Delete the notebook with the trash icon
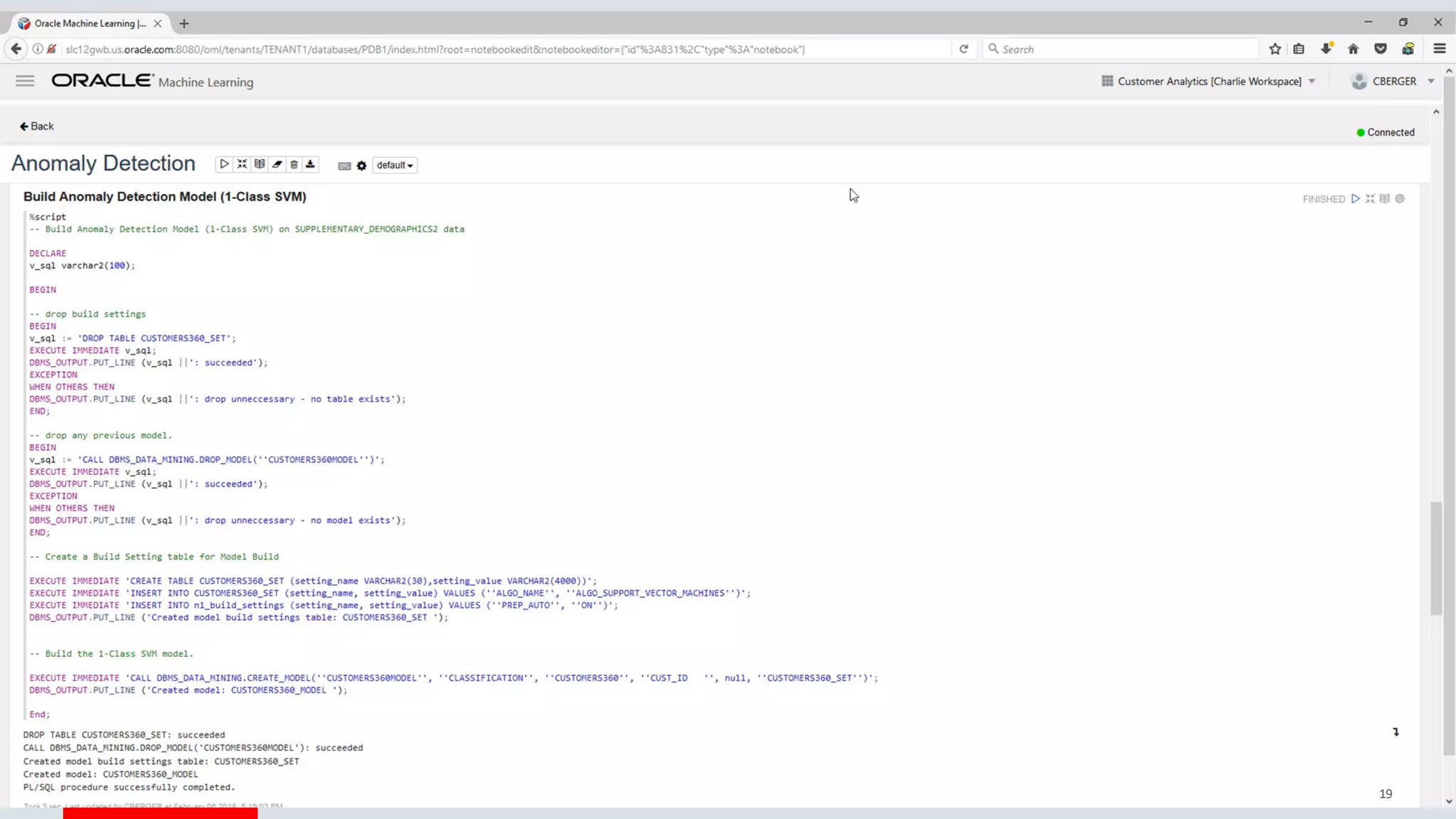Screen dimensions: 1456x819 [294, 164]
